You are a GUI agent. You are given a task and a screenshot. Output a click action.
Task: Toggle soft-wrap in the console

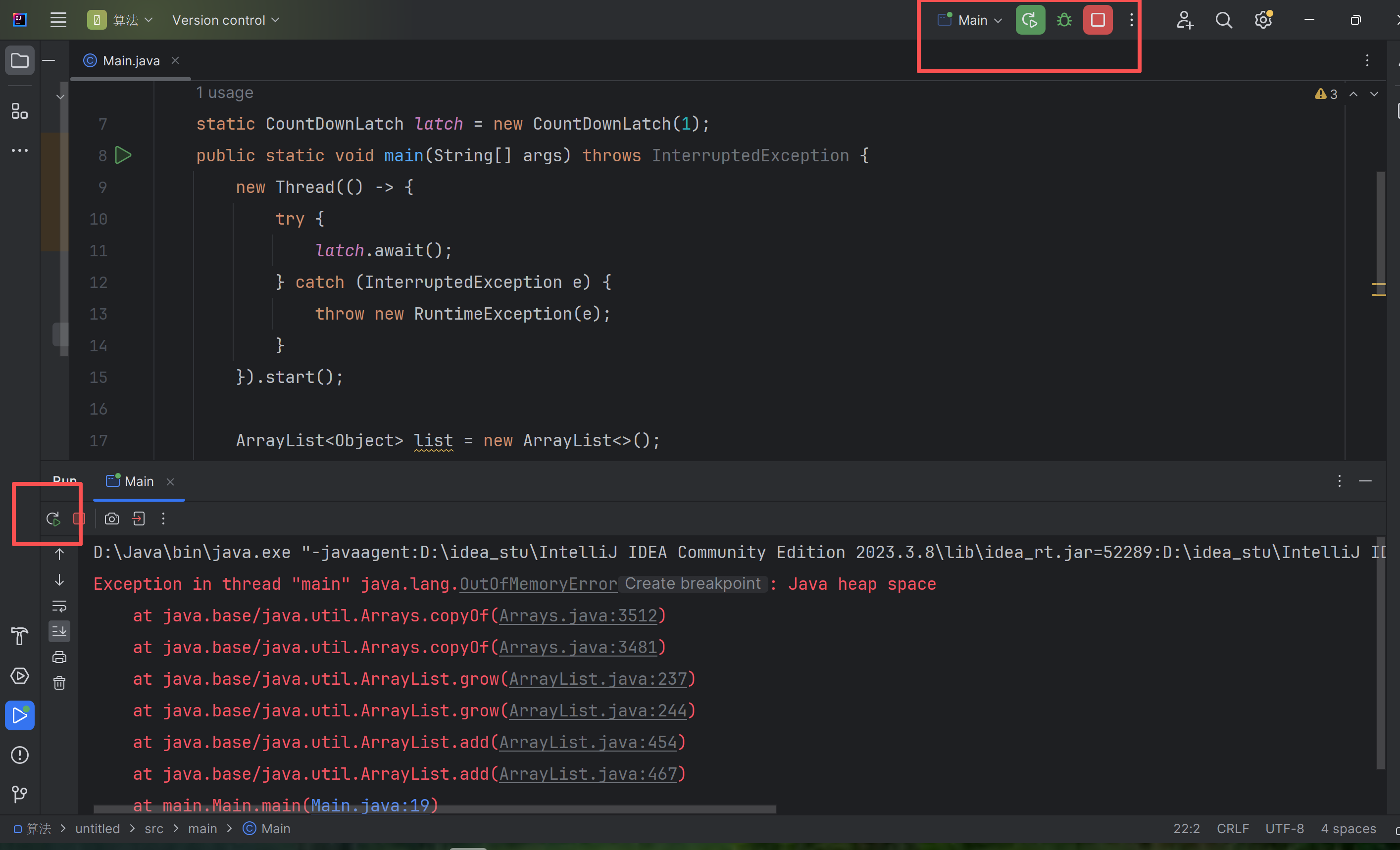[x=59, y=606]
